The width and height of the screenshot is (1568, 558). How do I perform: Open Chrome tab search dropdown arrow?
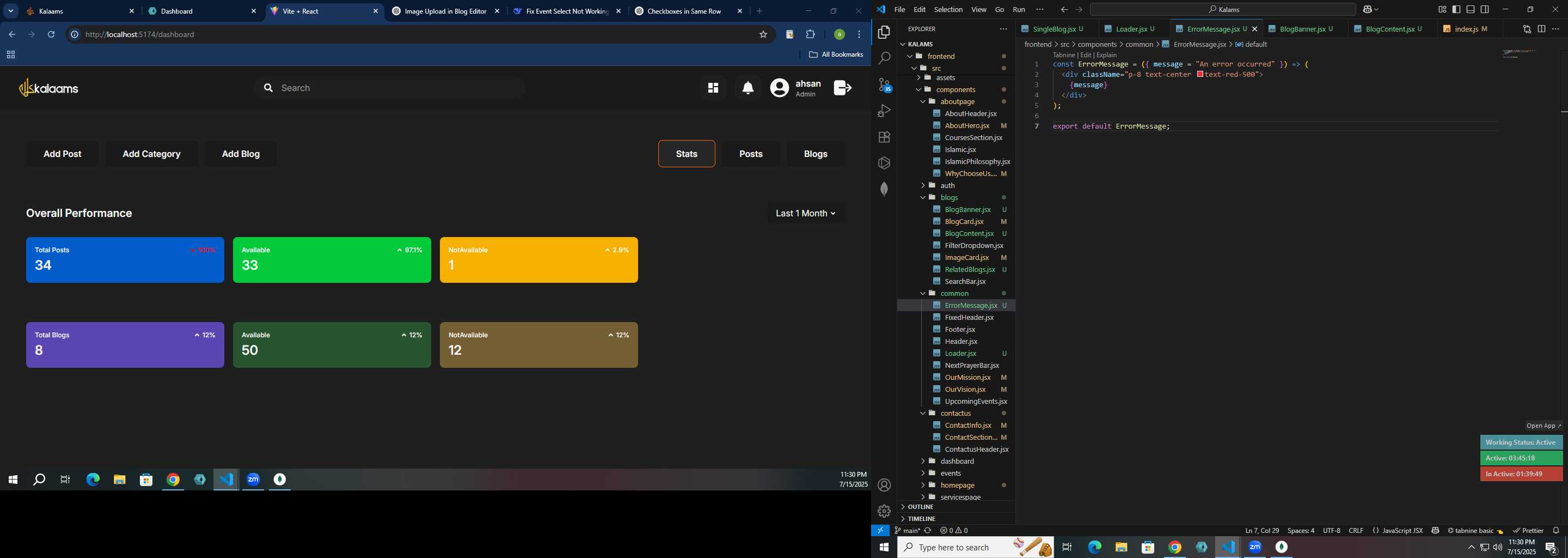[11, 11]
